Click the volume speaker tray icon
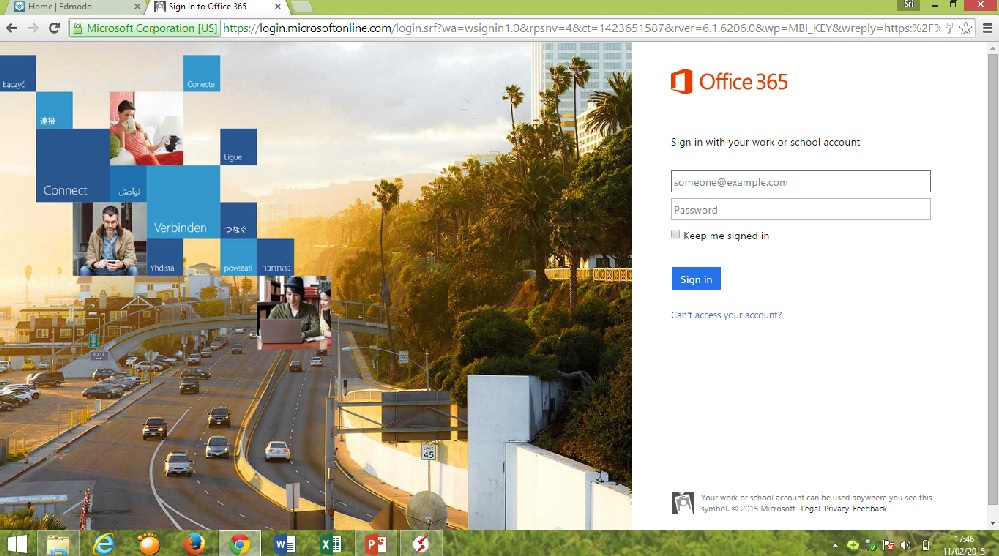This screenshot has width=999, height=556. (x=906, y=545)
